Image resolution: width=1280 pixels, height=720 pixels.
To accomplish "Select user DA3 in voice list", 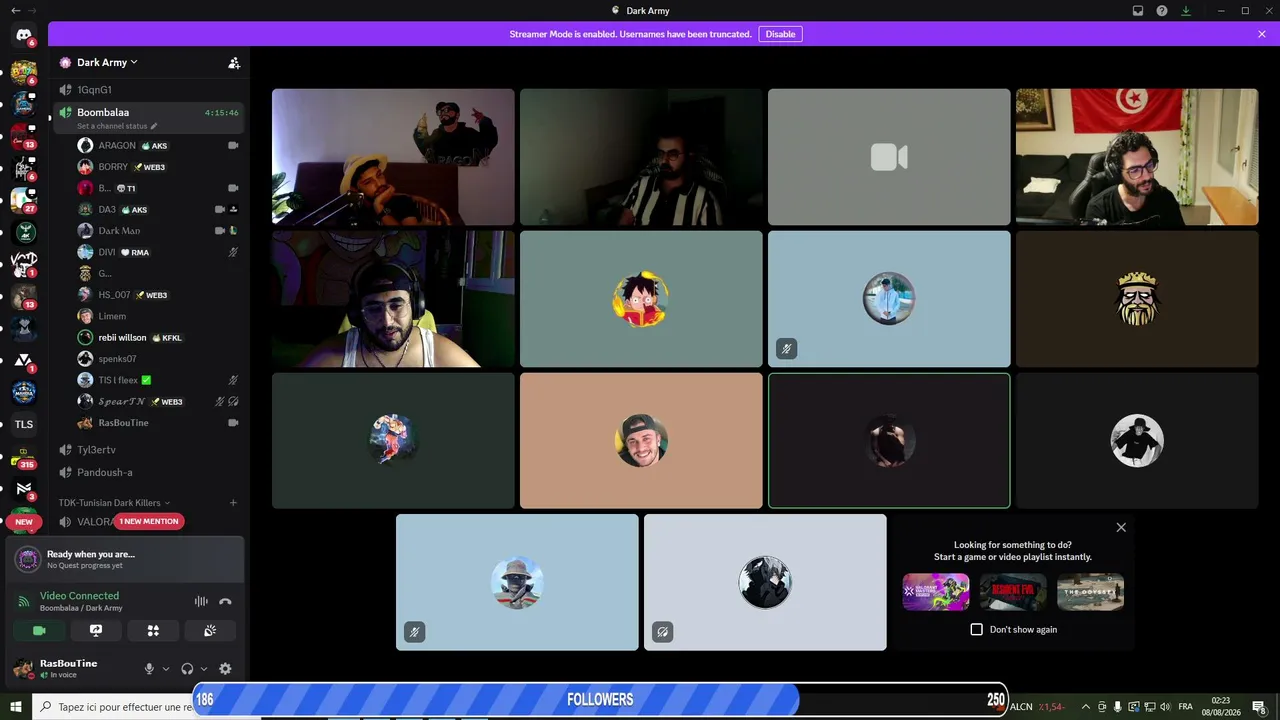I will tap(158, 210).
